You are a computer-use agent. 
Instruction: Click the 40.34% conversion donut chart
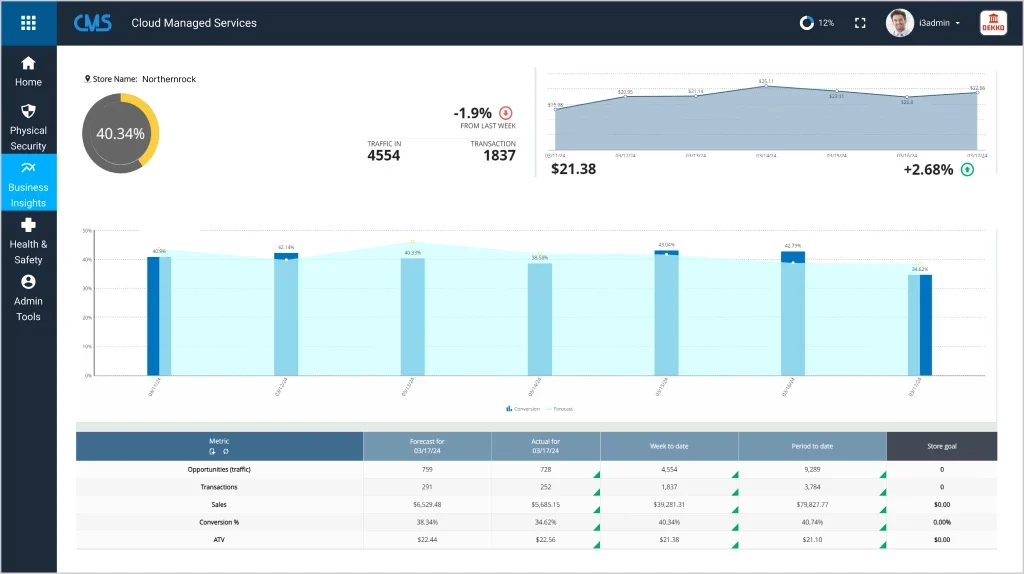point(120,133)
